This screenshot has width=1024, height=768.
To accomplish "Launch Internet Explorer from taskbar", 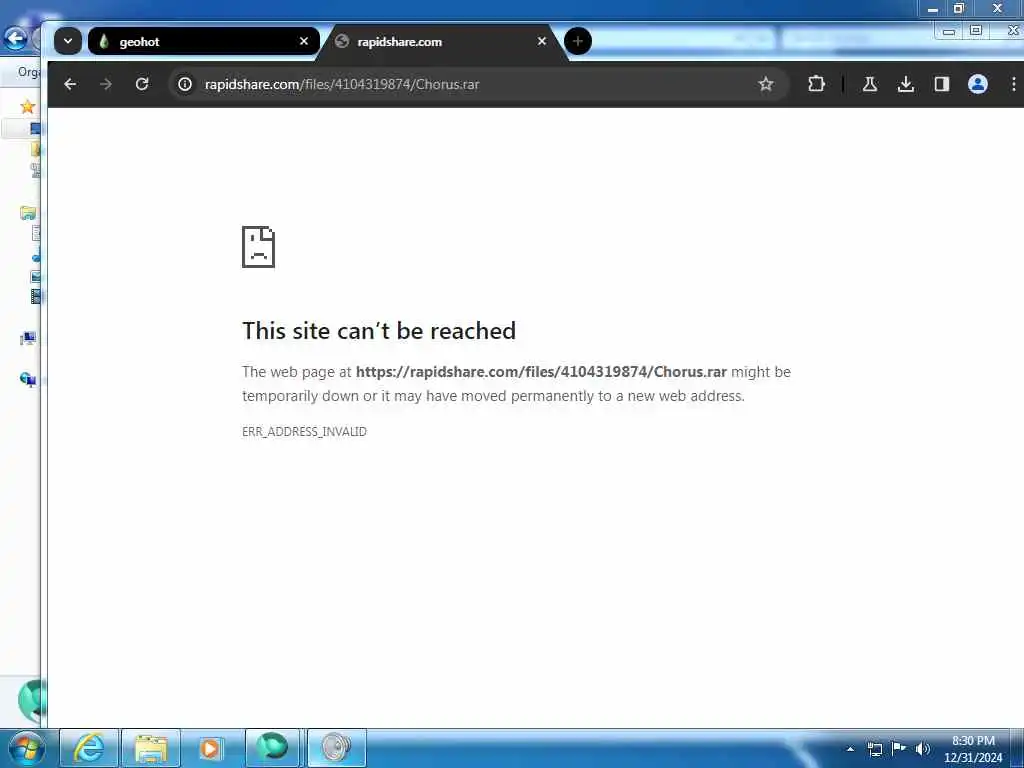I will tap(89, 748).
